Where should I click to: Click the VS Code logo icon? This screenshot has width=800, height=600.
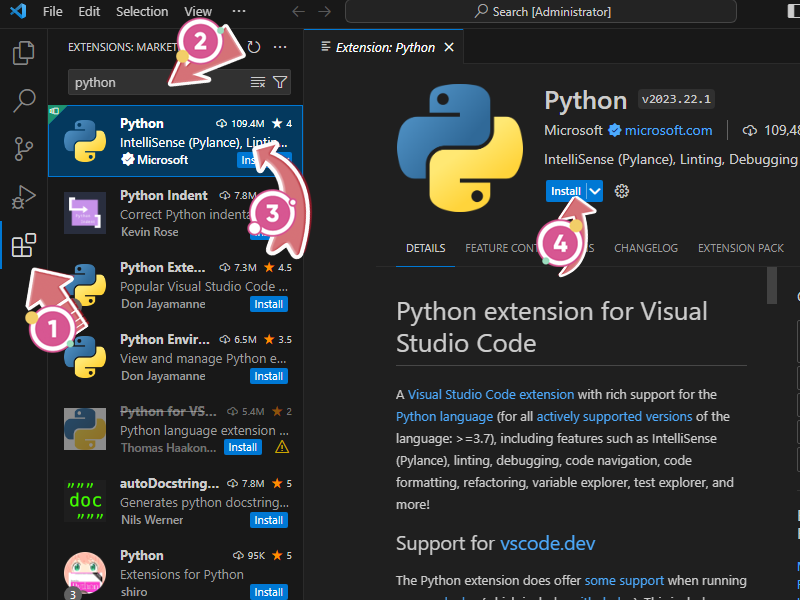point(18,11)
